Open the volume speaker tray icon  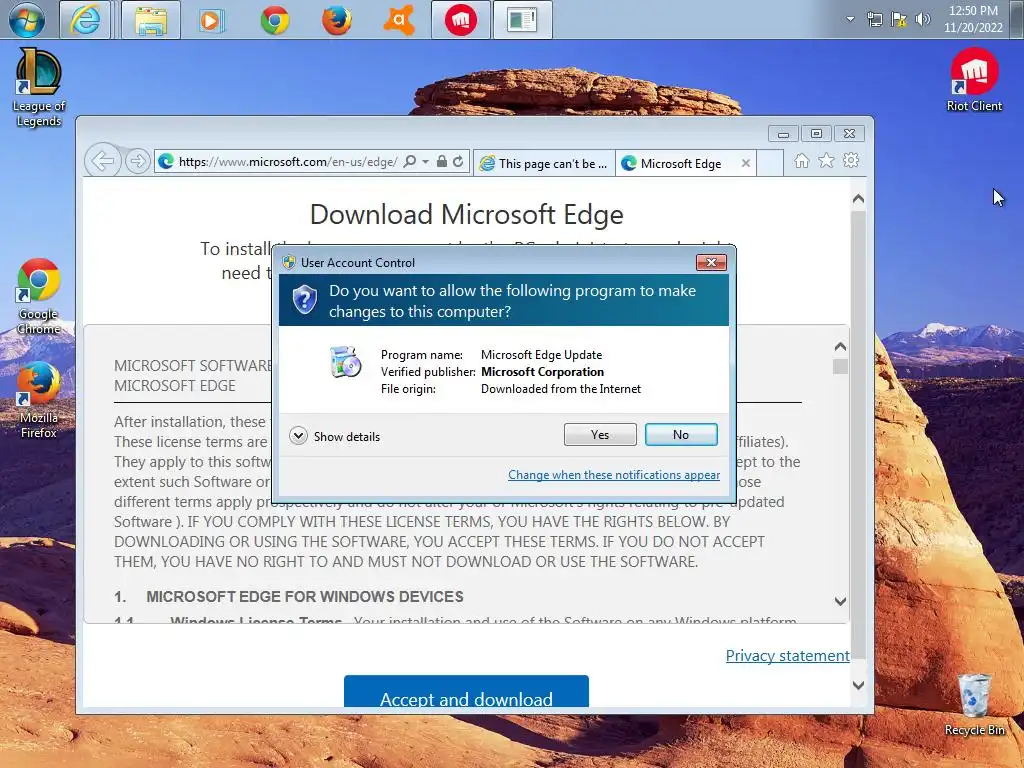point(923,20)
